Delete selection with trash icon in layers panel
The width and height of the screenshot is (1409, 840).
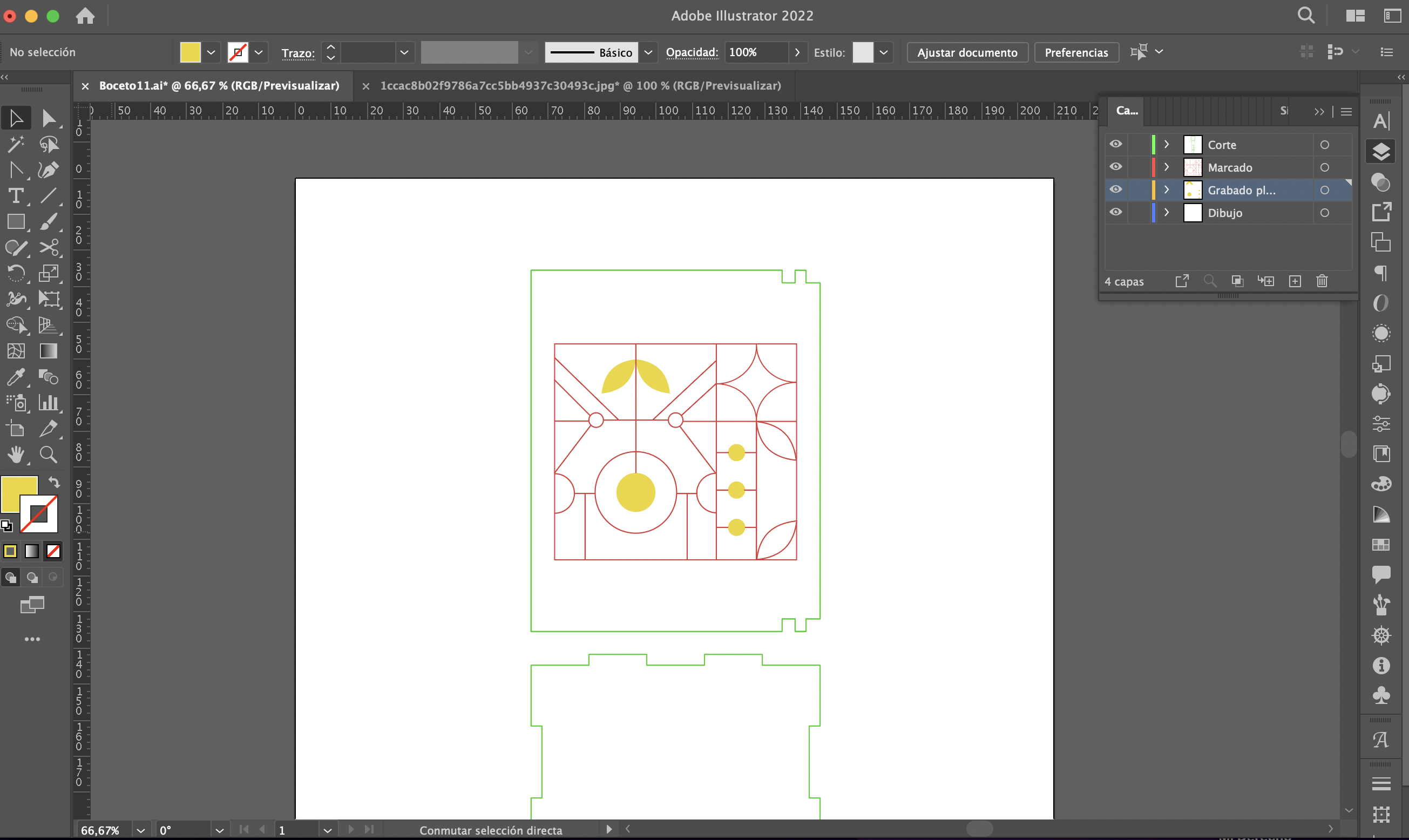tap(1322, 281)
